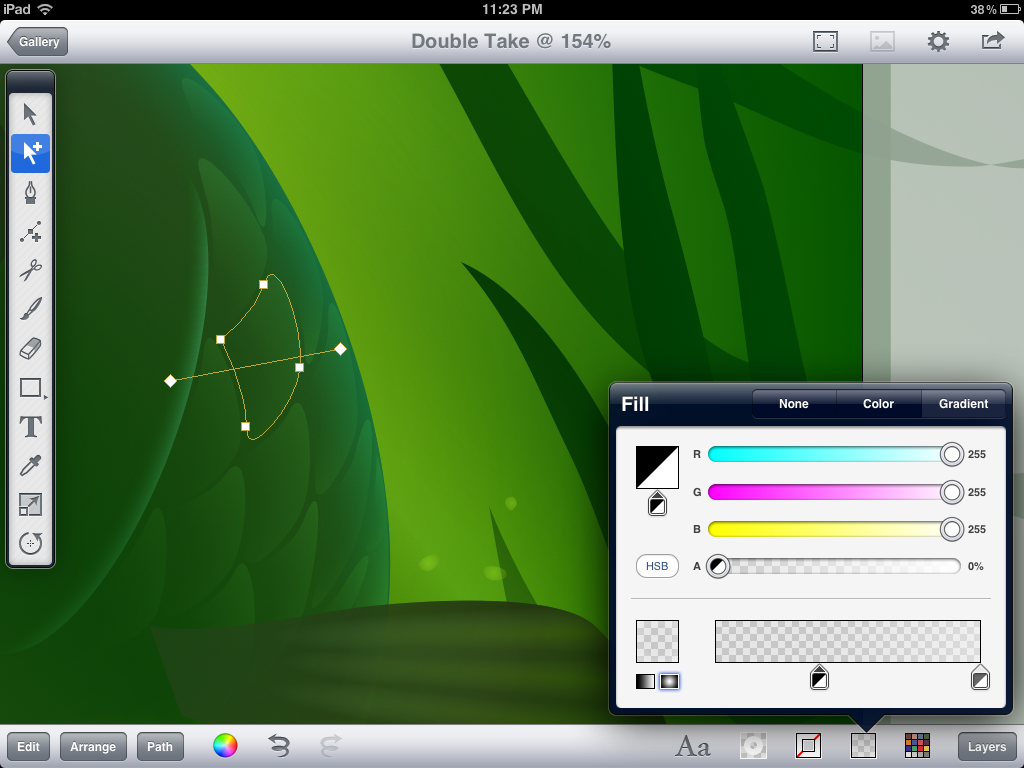Click the B blue slider handle
The width and height of the screenshot is (1024, 768).
pyautogui.click(x=952, y=529)
